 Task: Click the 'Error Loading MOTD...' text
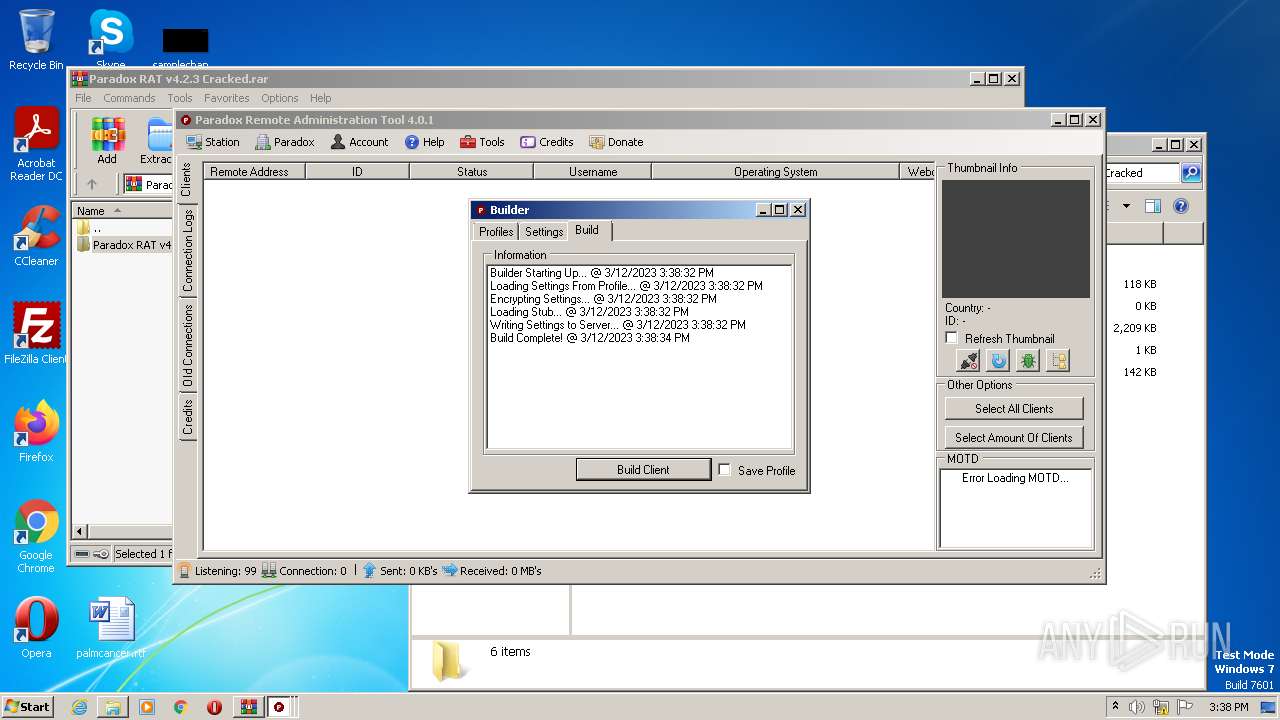1015,478
